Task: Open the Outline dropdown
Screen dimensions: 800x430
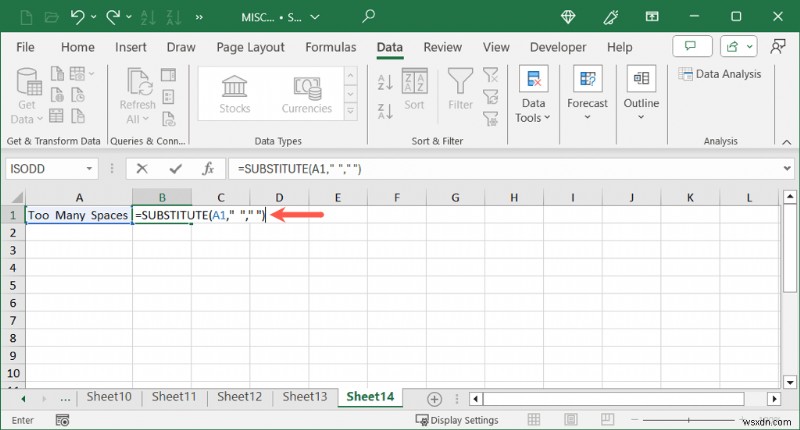Action: click(x=641, y=93)
